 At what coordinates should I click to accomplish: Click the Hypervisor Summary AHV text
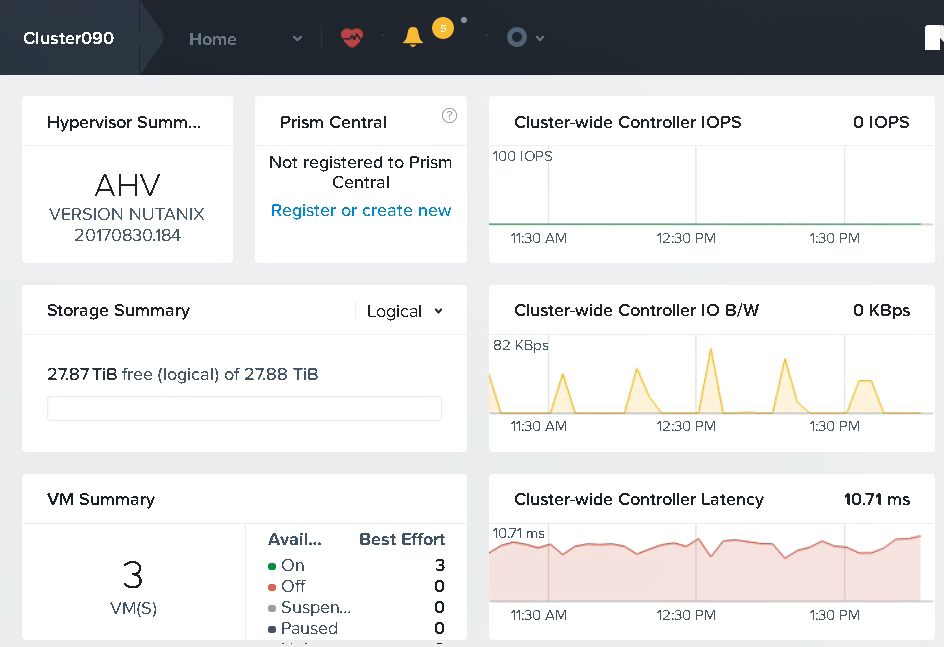pos(127,186)
